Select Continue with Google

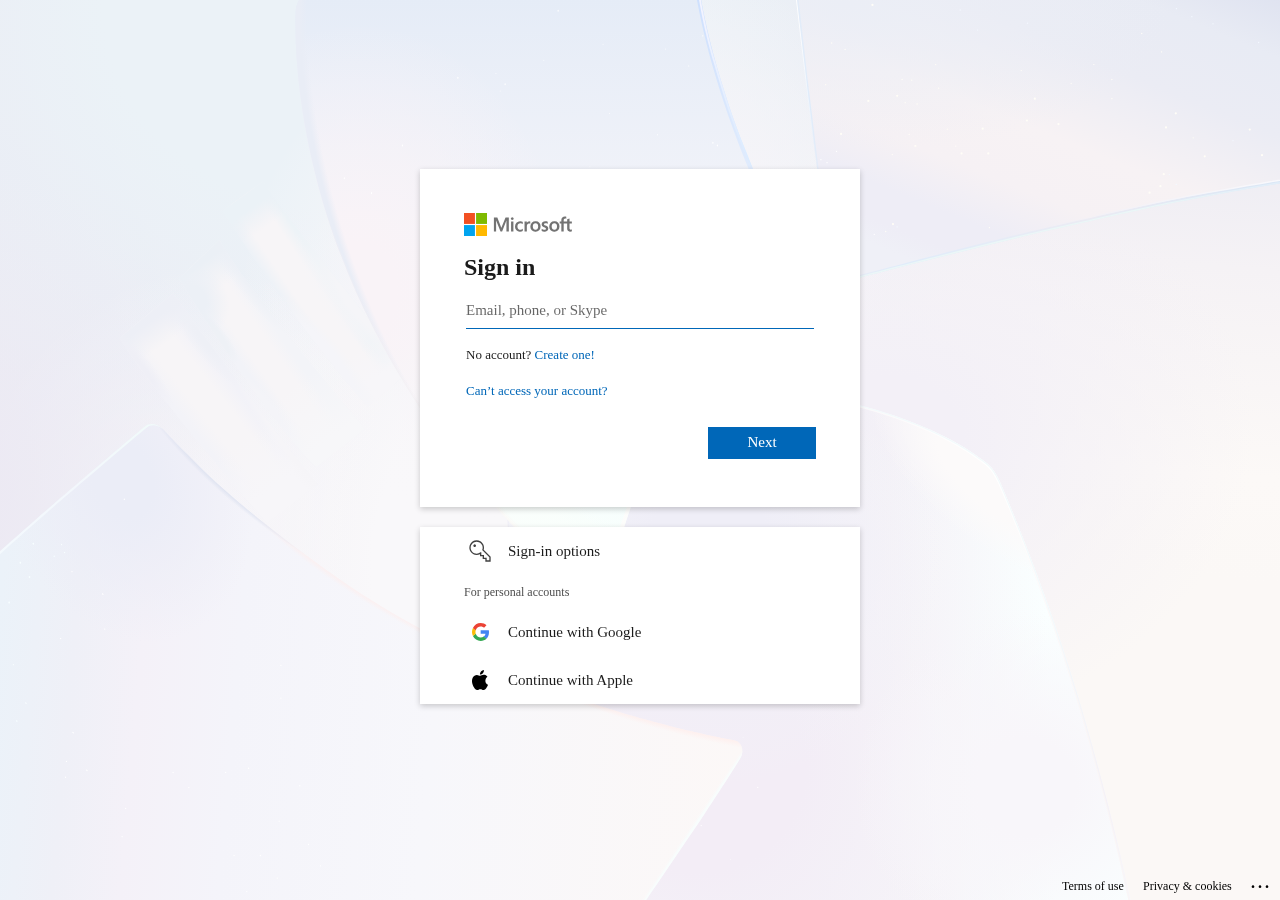tap(640, 632)
